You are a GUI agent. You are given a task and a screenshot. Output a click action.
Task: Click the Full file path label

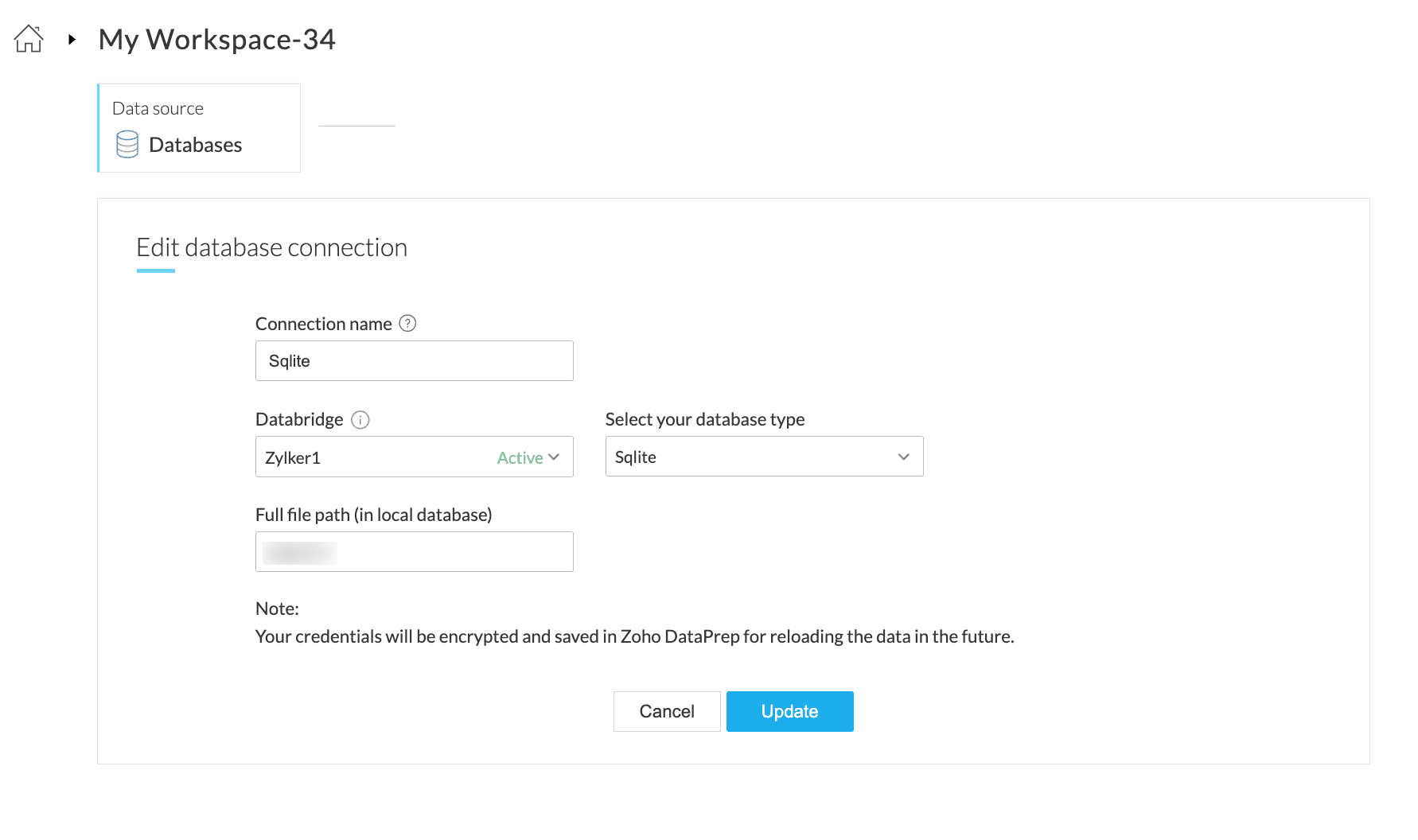(x=373, y=515)
